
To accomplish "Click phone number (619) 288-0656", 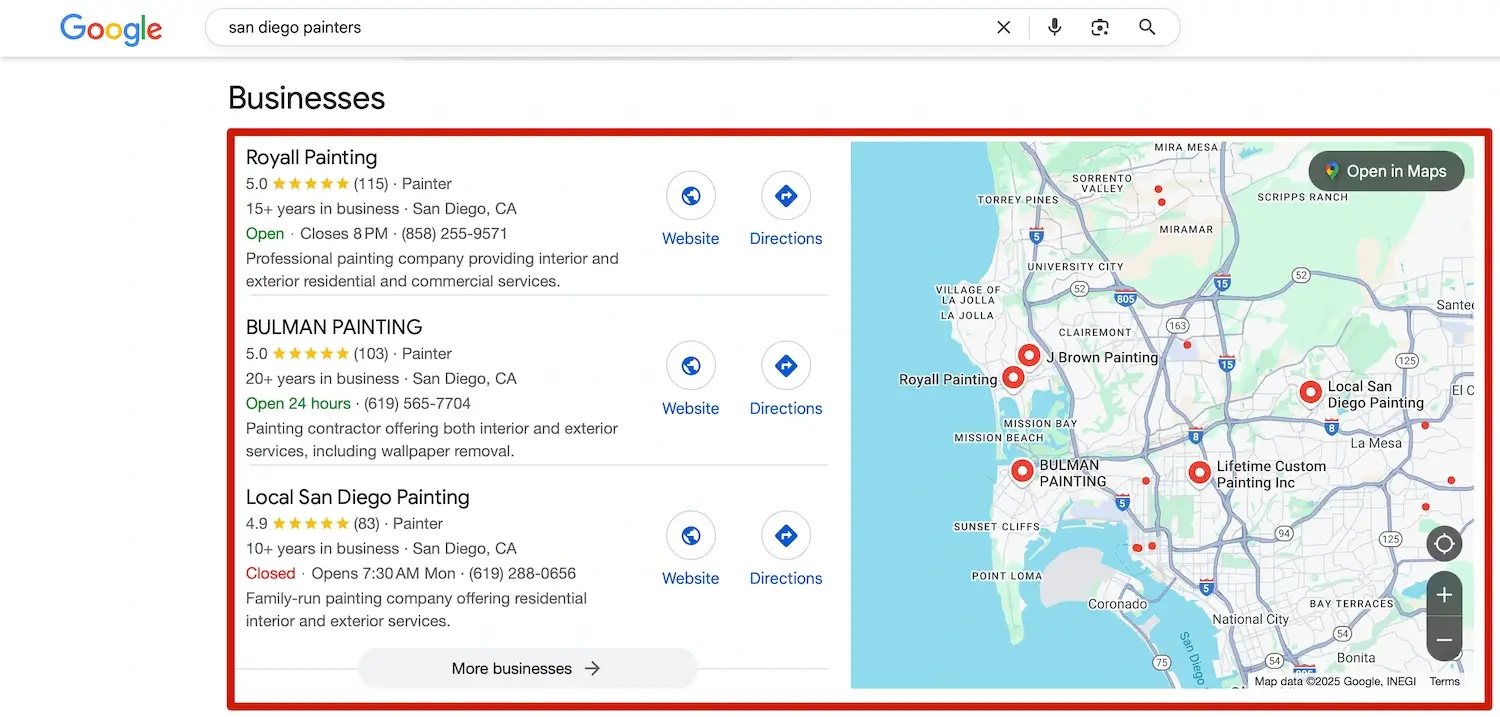I will pyautogui.click(x=522, y=573).
